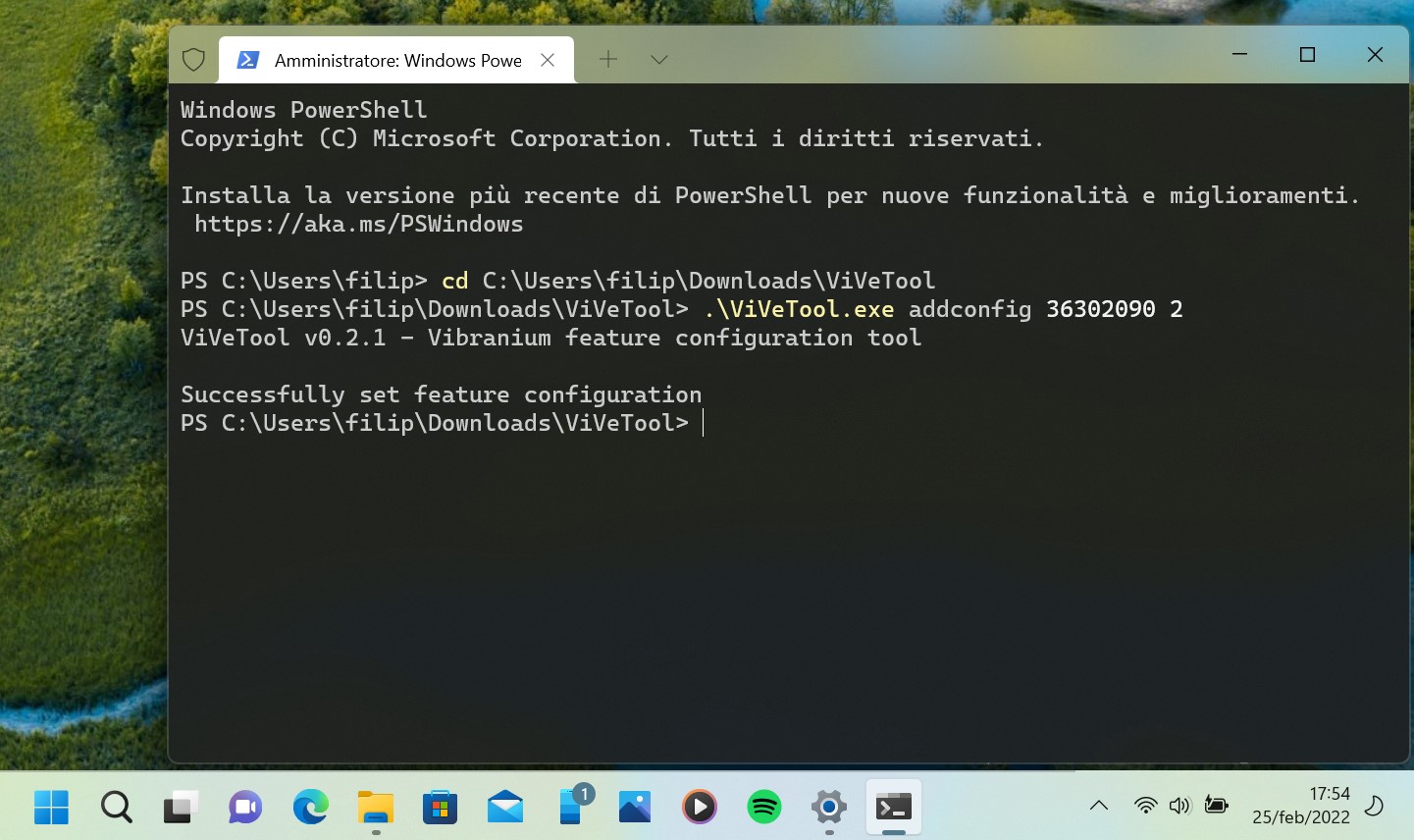Click the 'Successfully set feature configuration' line

442,394
